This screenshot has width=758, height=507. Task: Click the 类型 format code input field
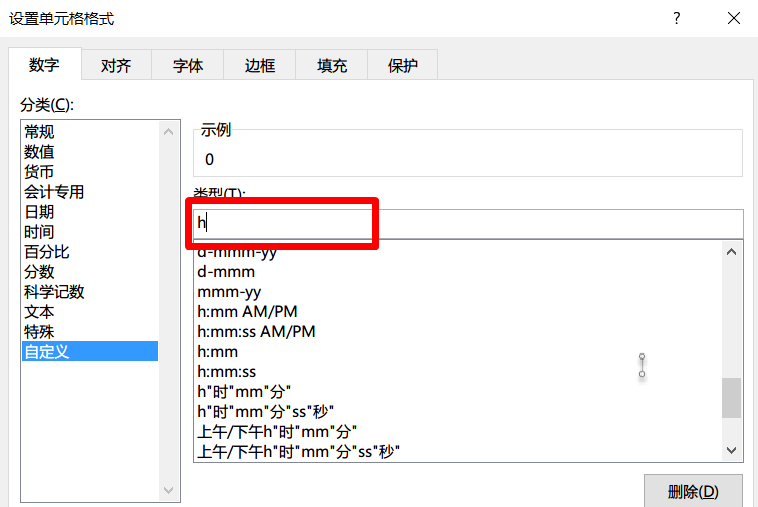coord(468,223)
